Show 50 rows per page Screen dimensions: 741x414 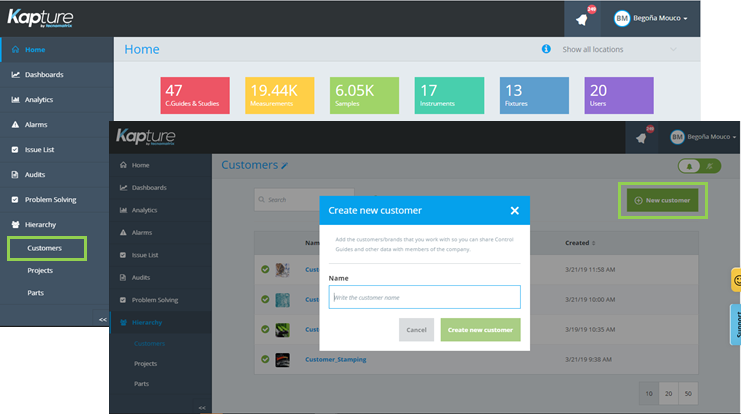(x=688, y=394)
